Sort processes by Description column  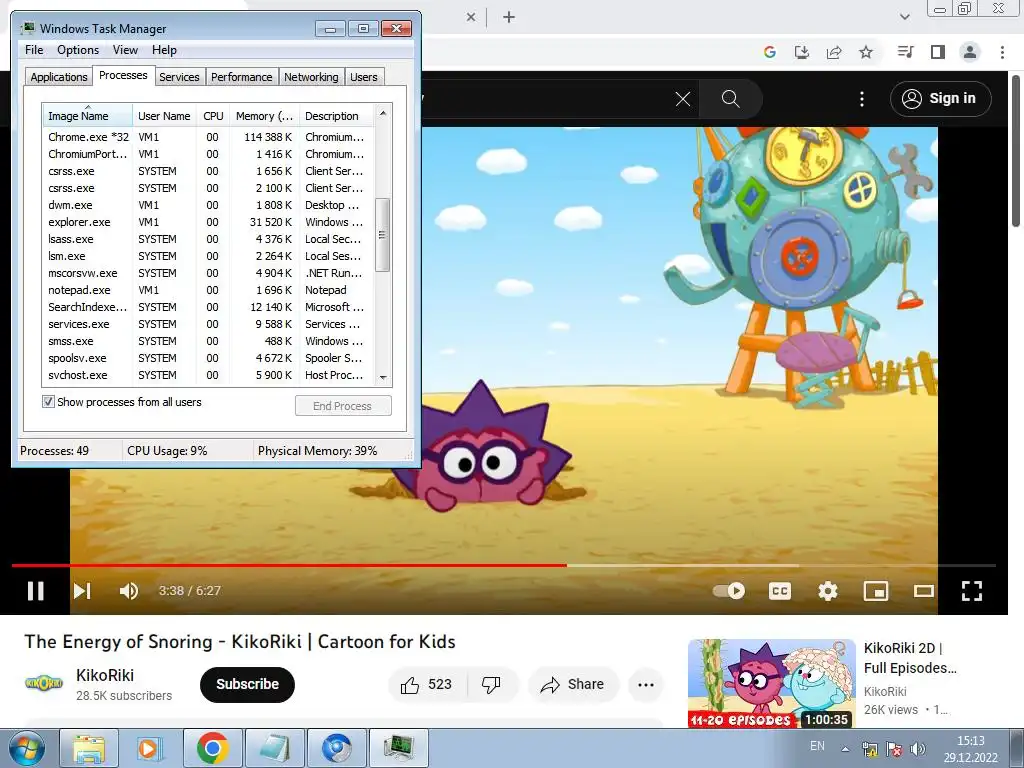click(336, 116)
